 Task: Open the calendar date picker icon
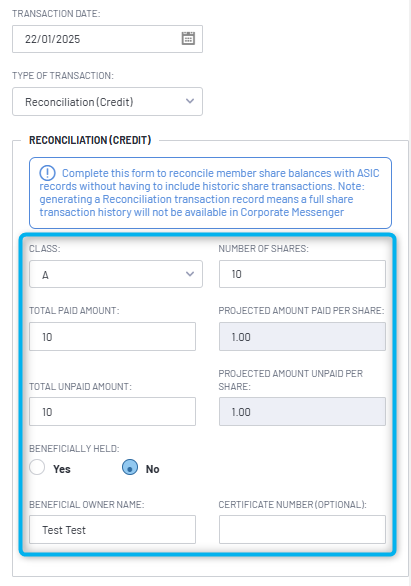tap(188, 38)
